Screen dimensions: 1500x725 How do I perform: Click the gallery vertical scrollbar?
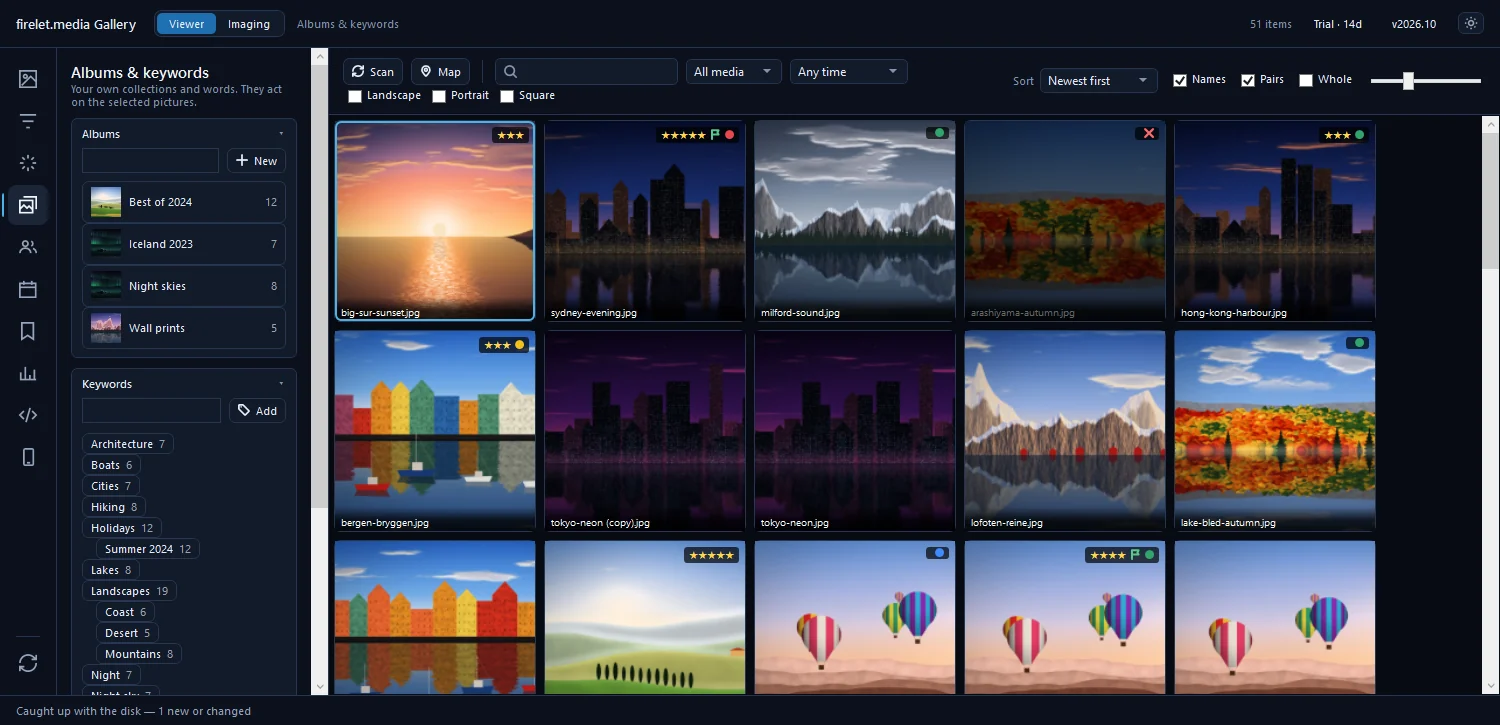[x=1489, y=405]
